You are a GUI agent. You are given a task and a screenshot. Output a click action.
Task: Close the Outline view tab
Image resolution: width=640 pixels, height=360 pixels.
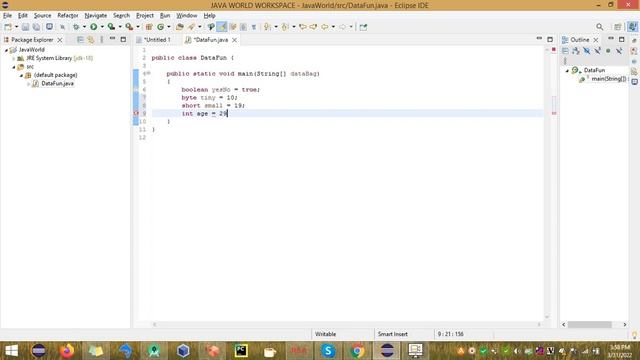(x=596, y=40)
